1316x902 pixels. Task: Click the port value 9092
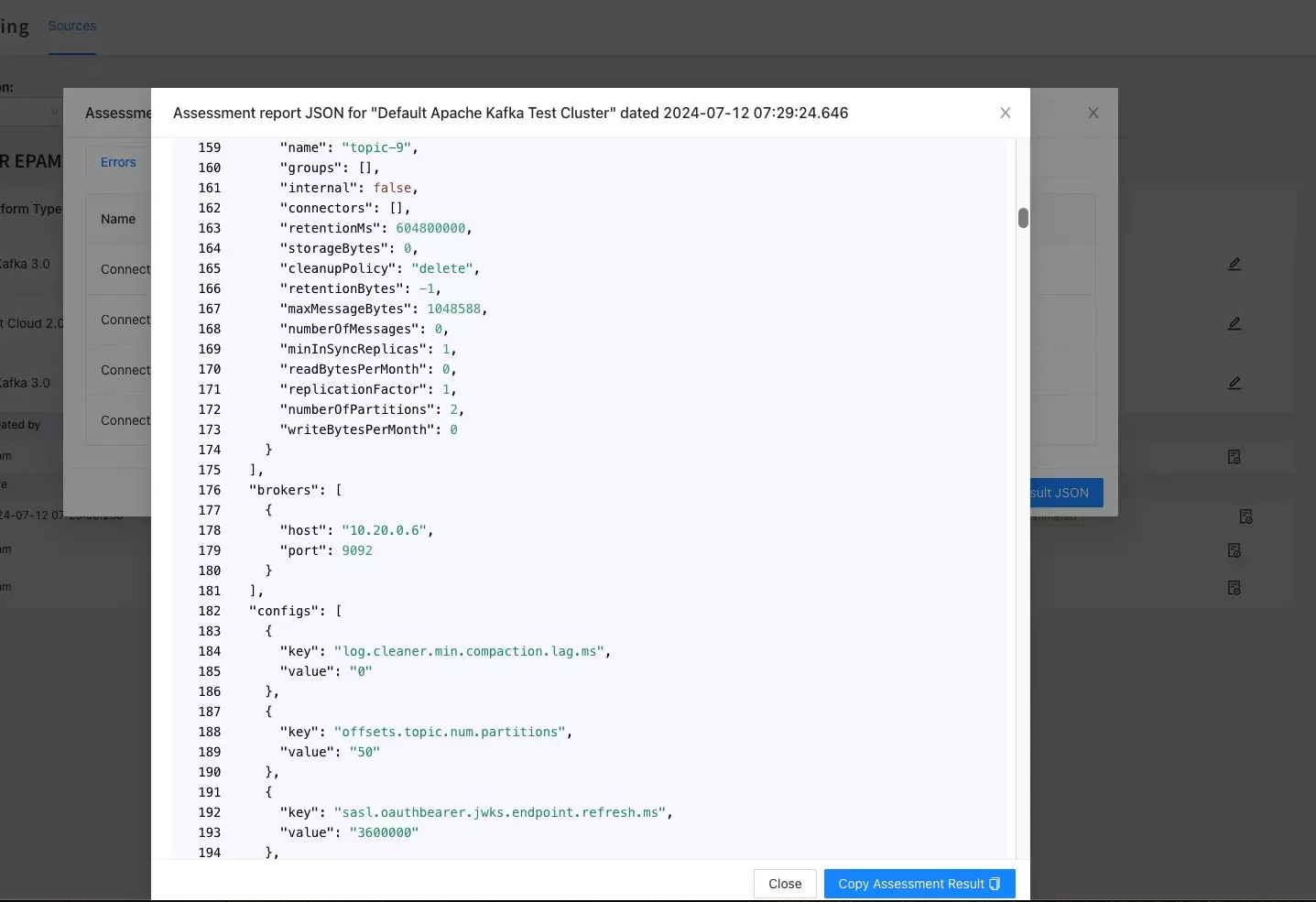pos(357,550)
